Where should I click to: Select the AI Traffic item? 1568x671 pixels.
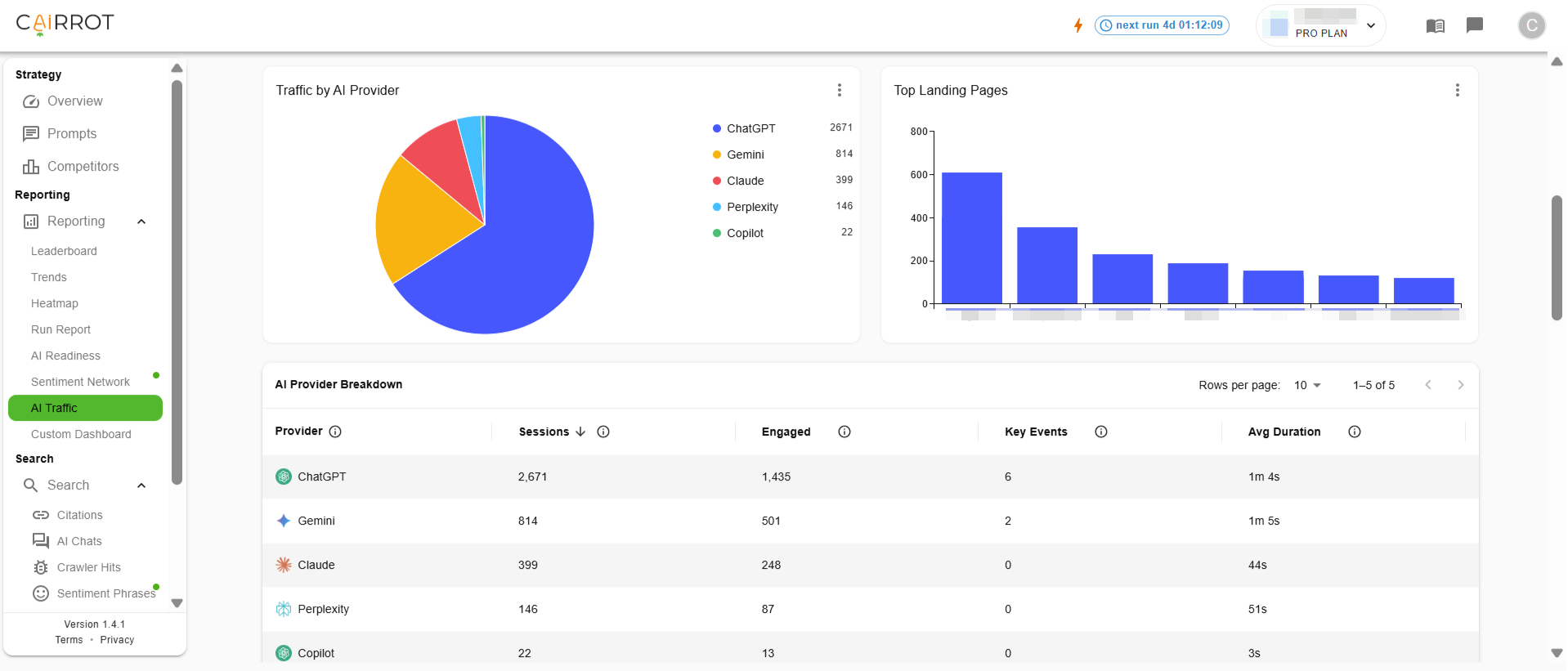tap(85, 408)
